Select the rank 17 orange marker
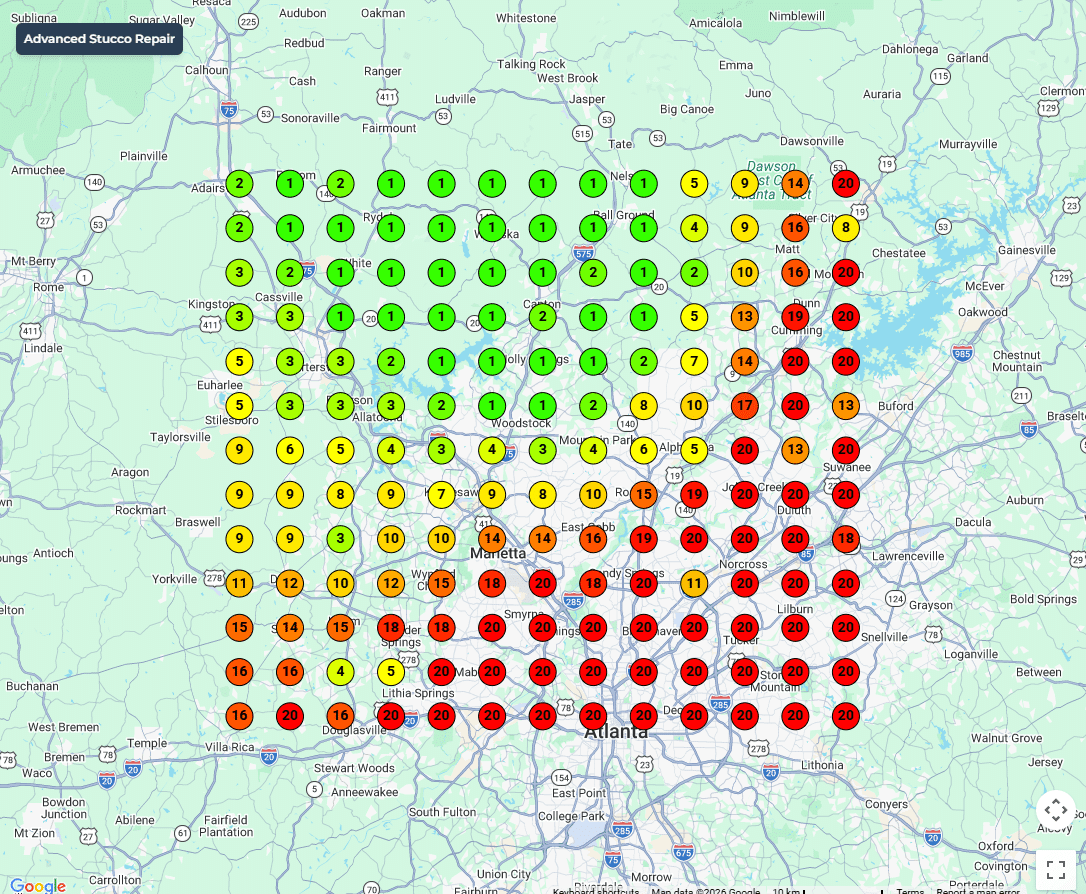1086x894 pixels. (x=744, y=406)
